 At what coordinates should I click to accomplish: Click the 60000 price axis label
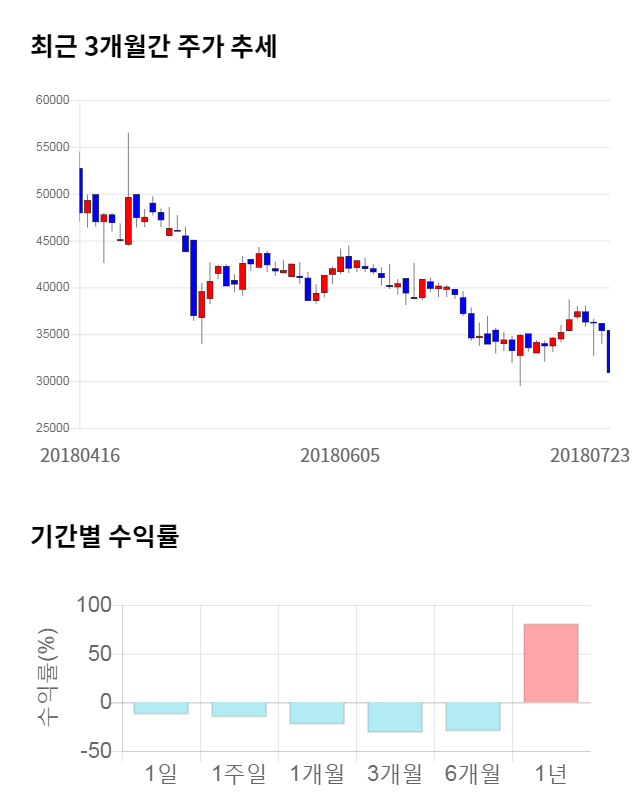click(51, 100)
